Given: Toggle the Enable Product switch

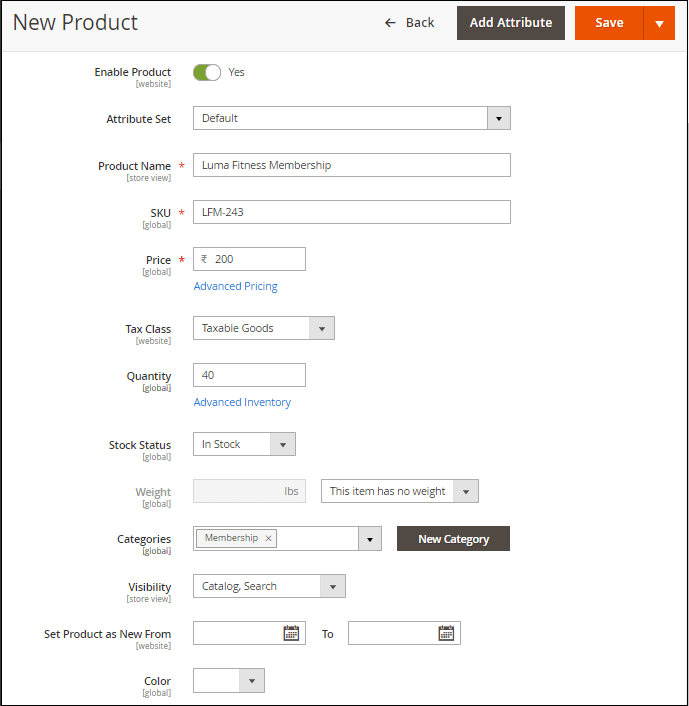Looking at the screenshot, I should coord(207,72).
